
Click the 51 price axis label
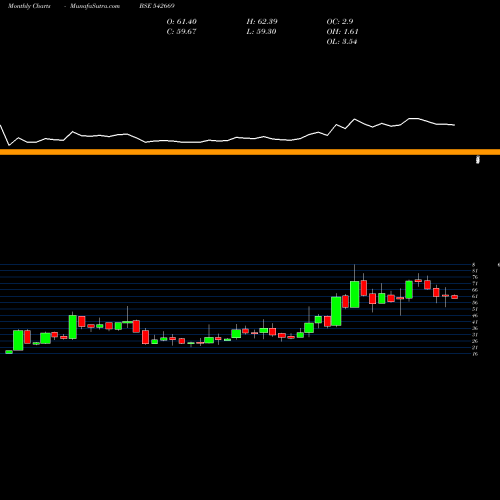pos(475,309)
